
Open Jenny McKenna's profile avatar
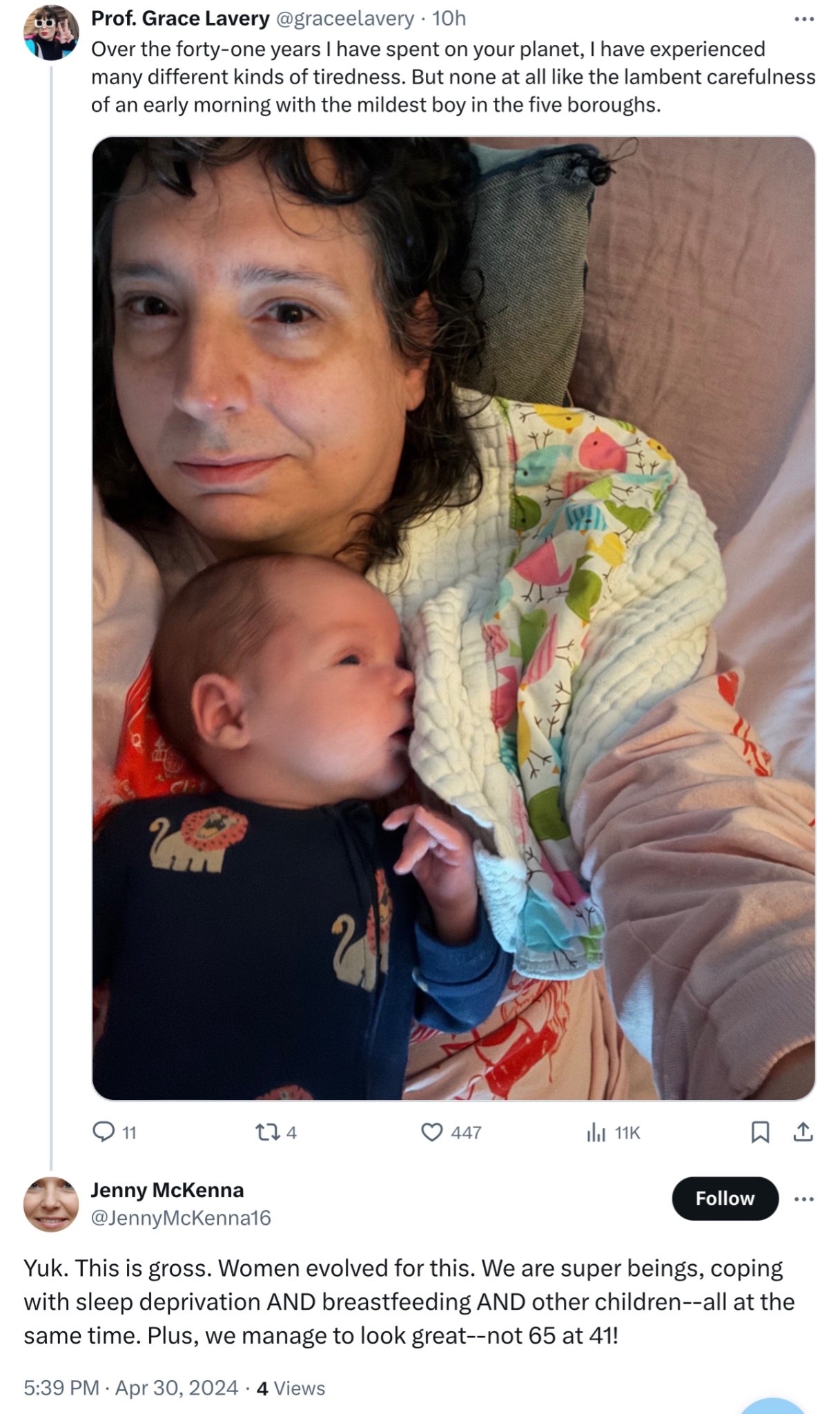(x=50, y=1205)
